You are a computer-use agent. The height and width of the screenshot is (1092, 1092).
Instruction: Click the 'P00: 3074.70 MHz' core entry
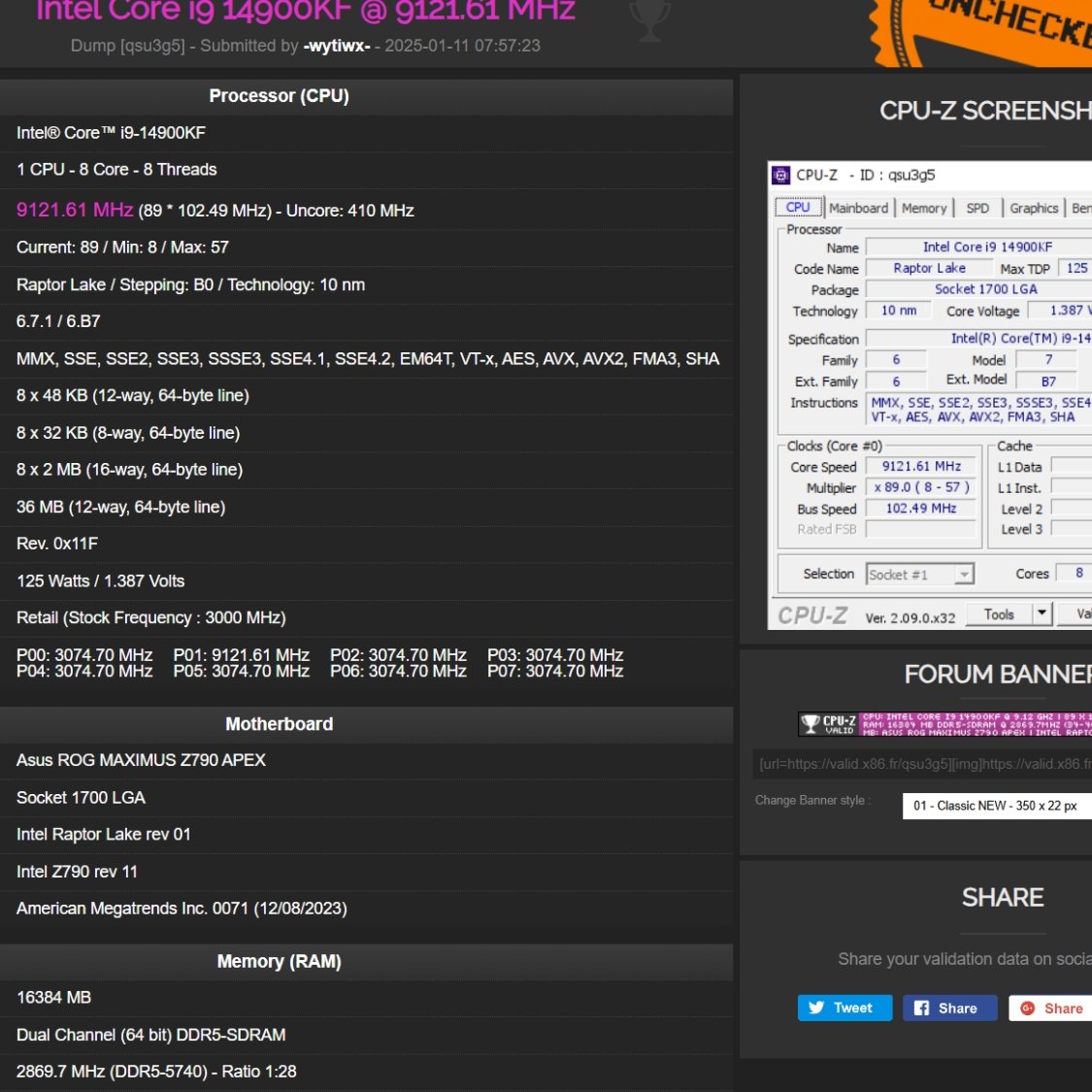84,655
